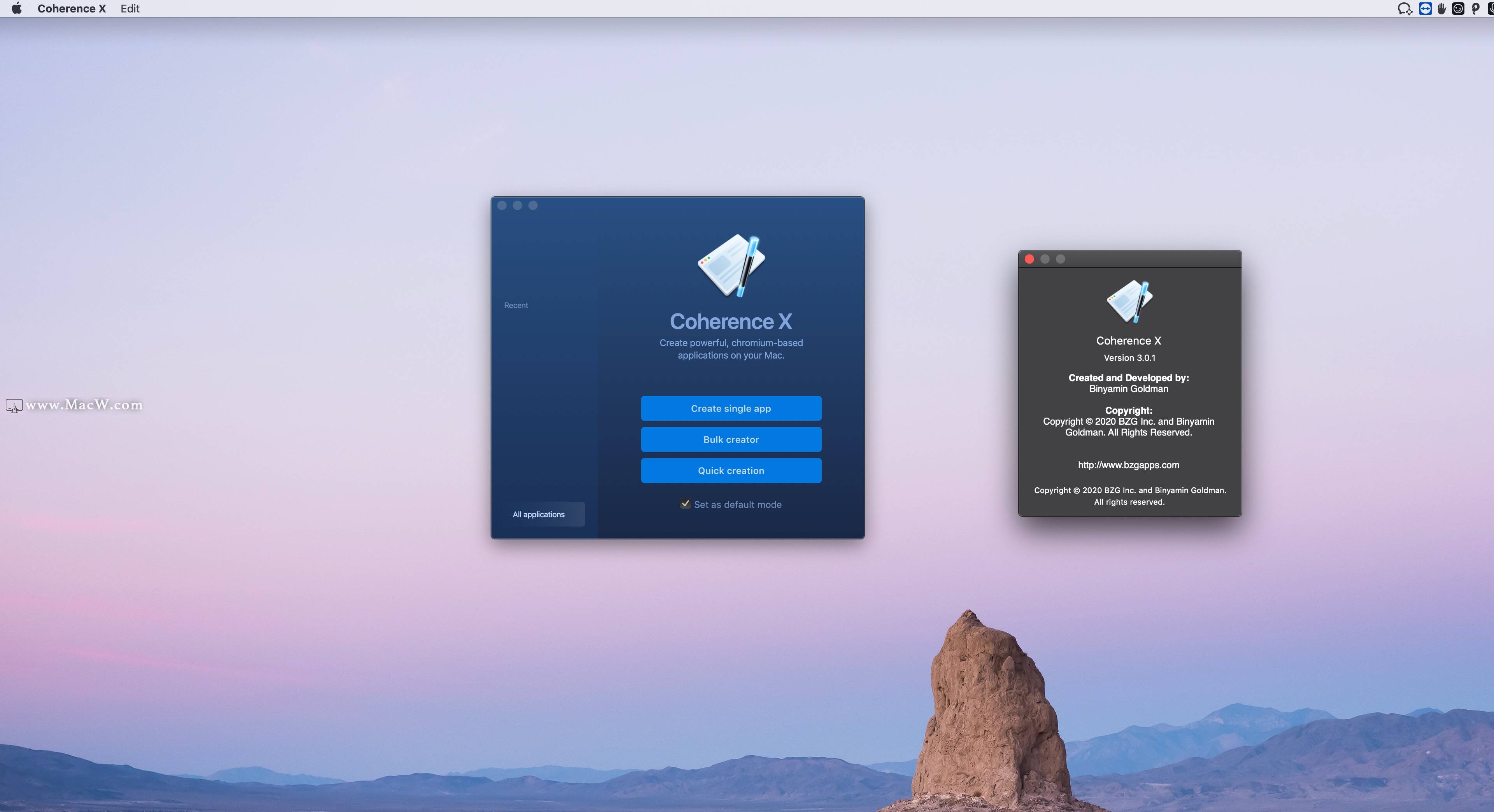The width and height of the screenshot is (1494, 812).
Task: Open the Bulk creator
Action: click(x=731, y=439)
